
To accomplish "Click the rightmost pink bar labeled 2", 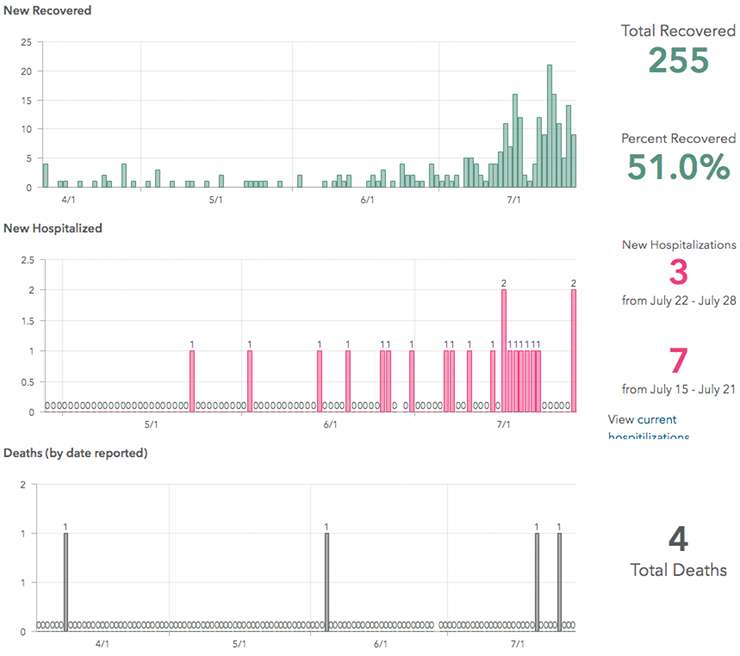I will click(x=574, y=350).
